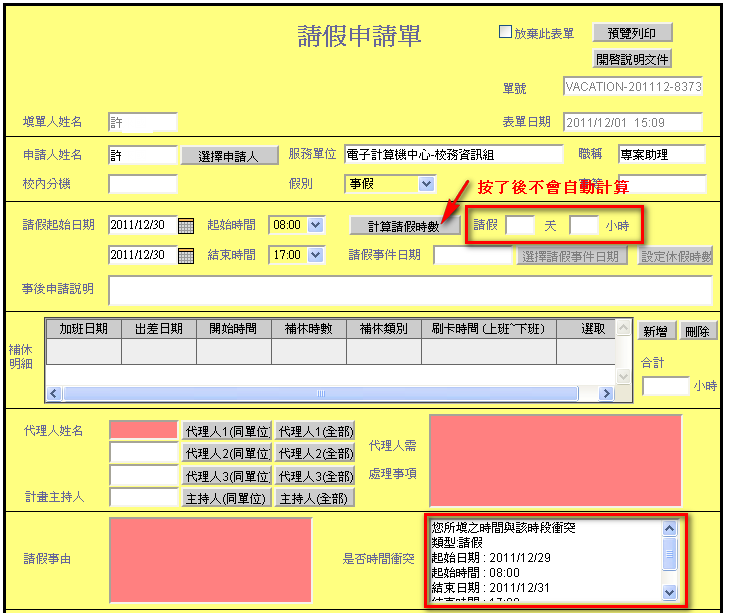Viewport: 729px width, 613px height.
Task: Open the 起始時間 08:00 dropdown
Action: (316, 225)
